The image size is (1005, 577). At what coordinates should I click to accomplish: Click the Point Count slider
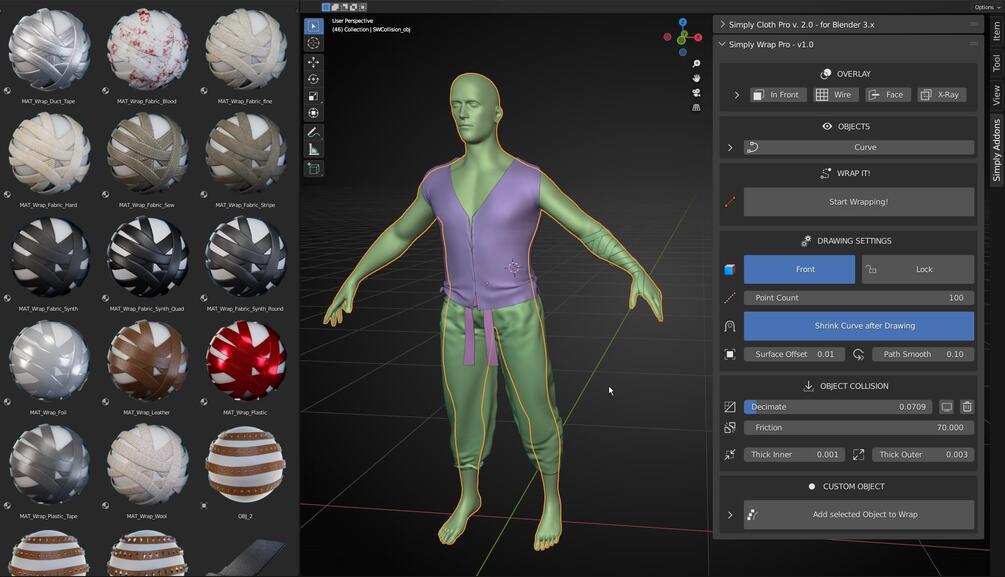pyautogui.click(x=859, y=297)
